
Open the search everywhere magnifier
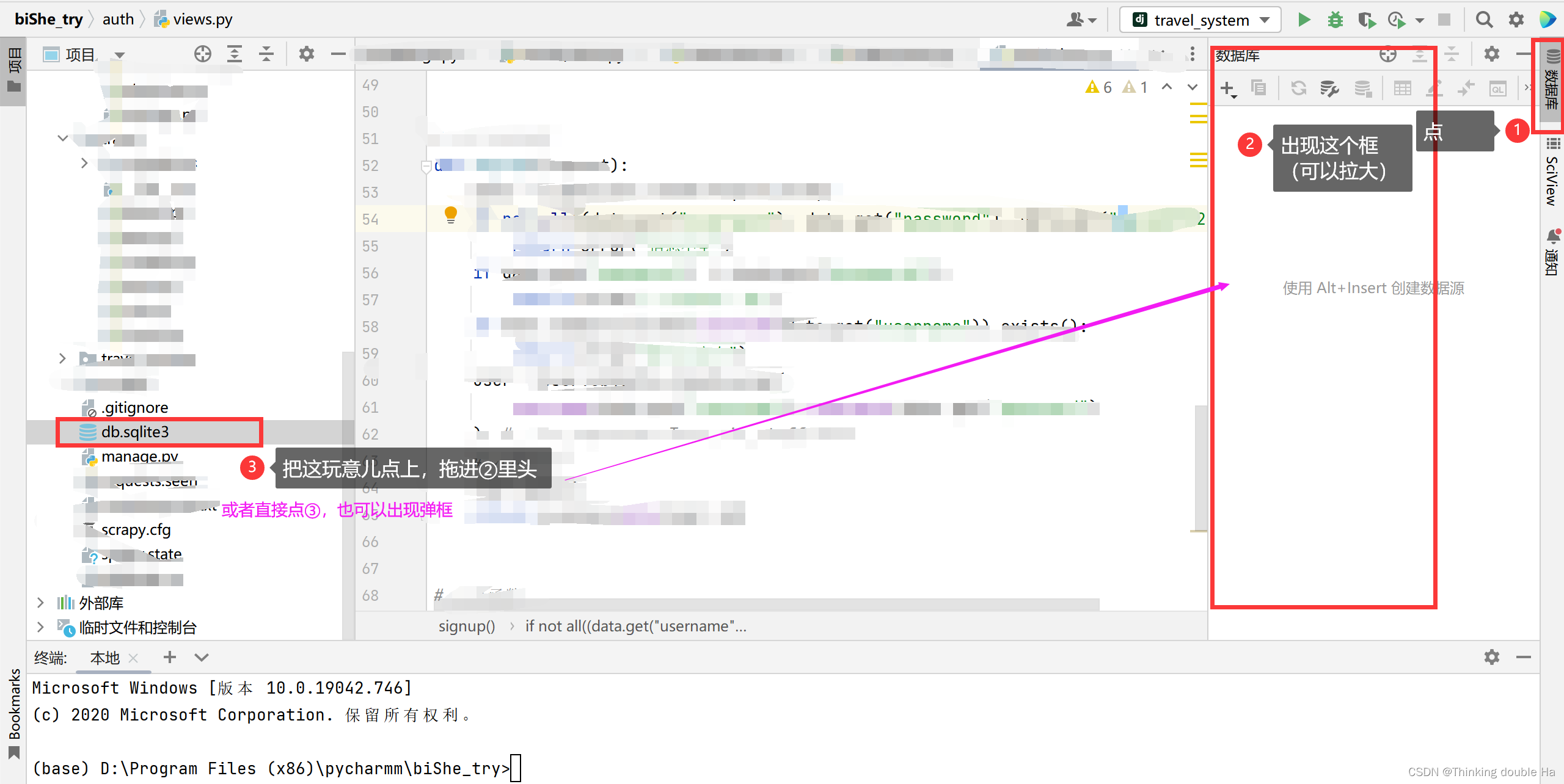click(1484, 20)
